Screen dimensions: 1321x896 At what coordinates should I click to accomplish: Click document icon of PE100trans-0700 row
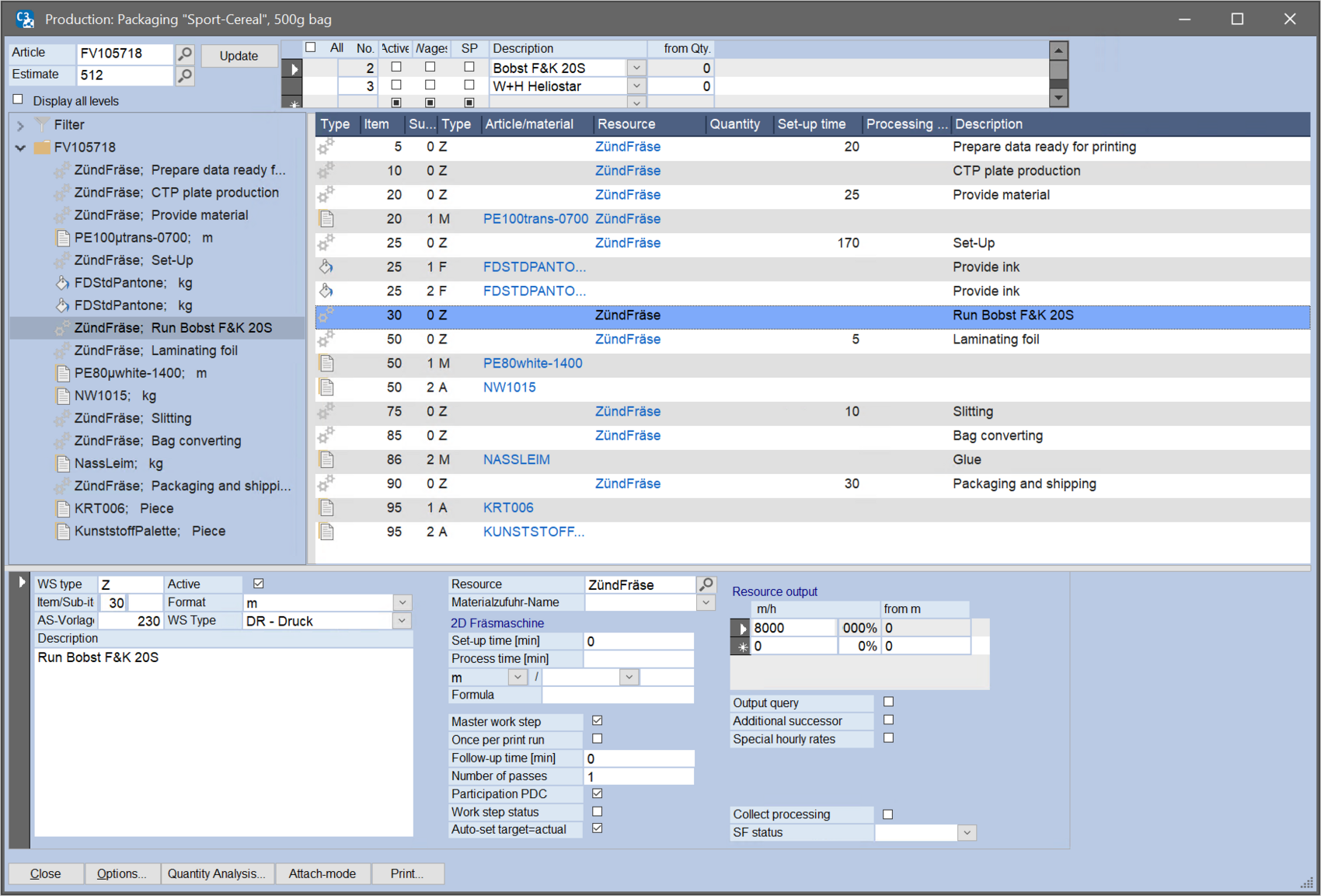tap(326, 219)
